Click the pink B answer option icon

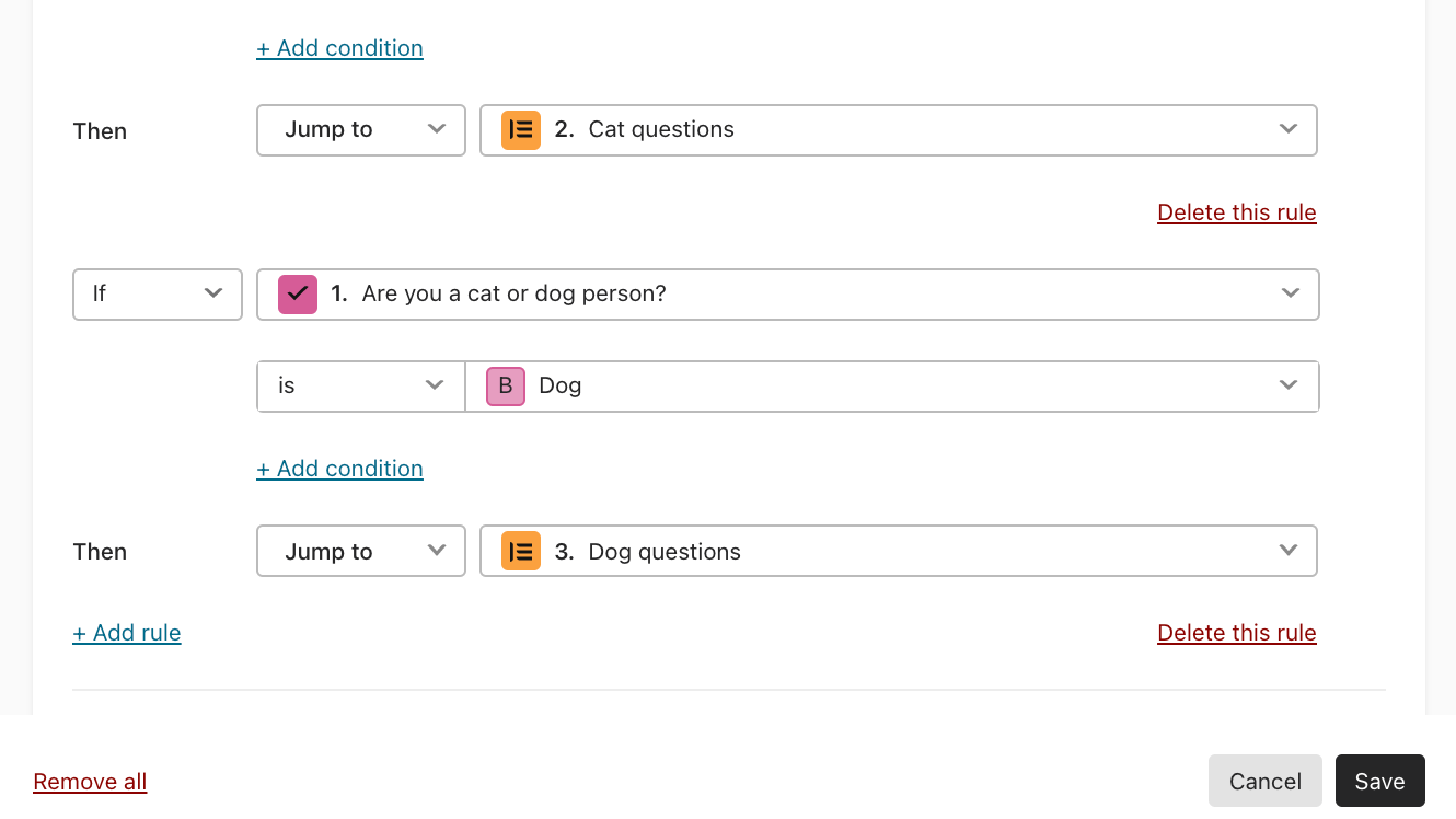pyautogui.click(x=505, y=384)
